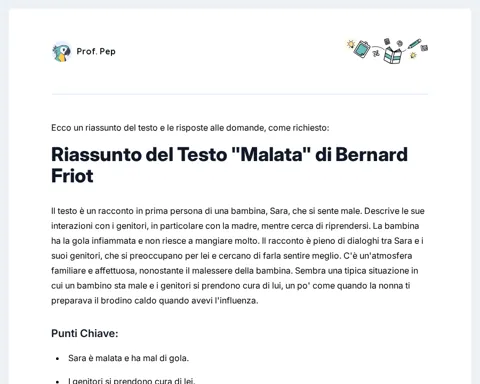Click the small yellow lightbulb below the pencil
The width and height of the screenshot is (480, 384).
(x=413, y=55)
